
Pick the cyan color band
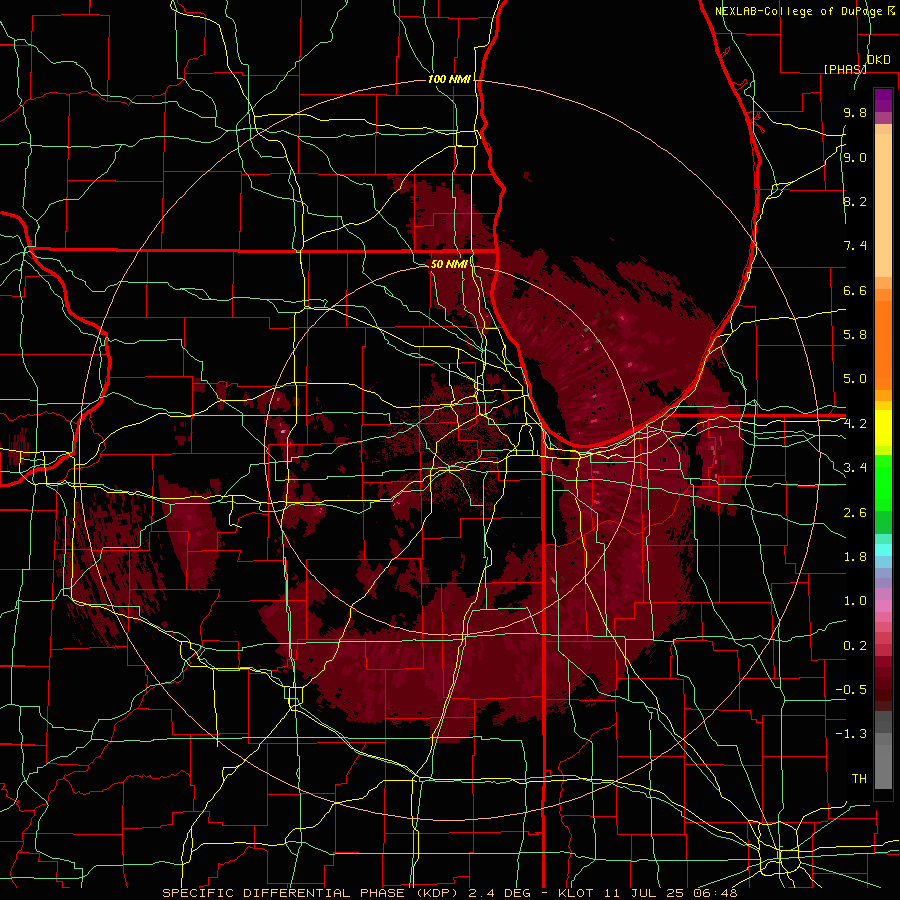(883, 550)
